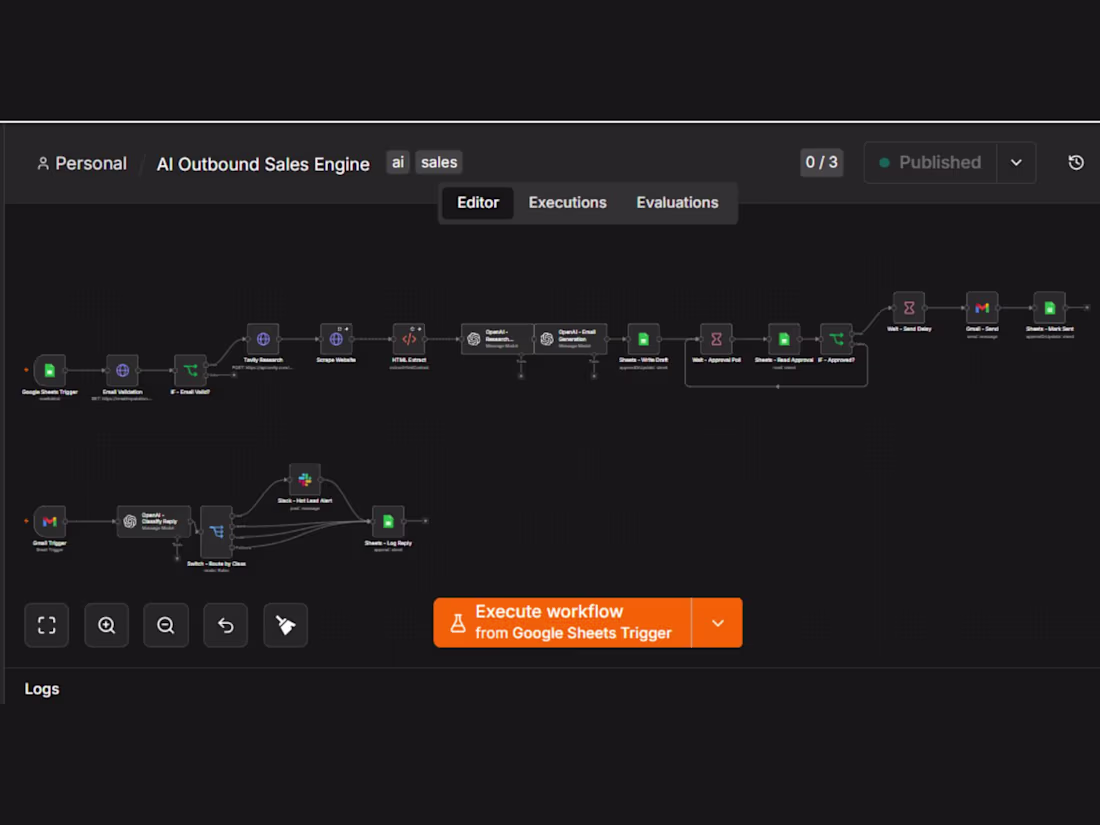Screen dimensions: 1100x825
Task: Select the Scrape Website node
Action: pyautogui.click(x=336, y=339)
